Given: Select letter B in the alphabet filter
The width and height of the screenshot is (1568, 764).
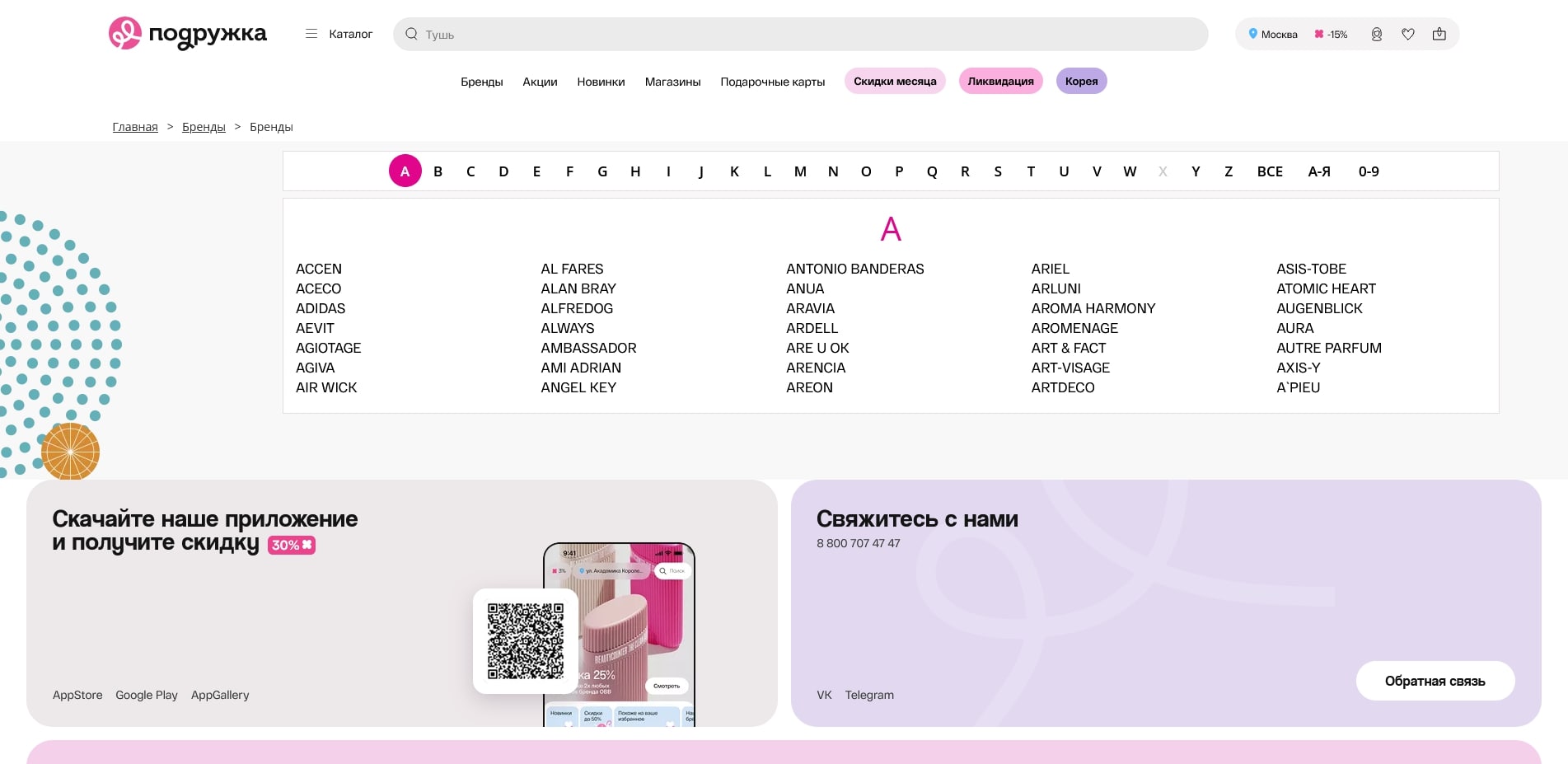Looking at the screenshot, I should click(x=438, y=171).
